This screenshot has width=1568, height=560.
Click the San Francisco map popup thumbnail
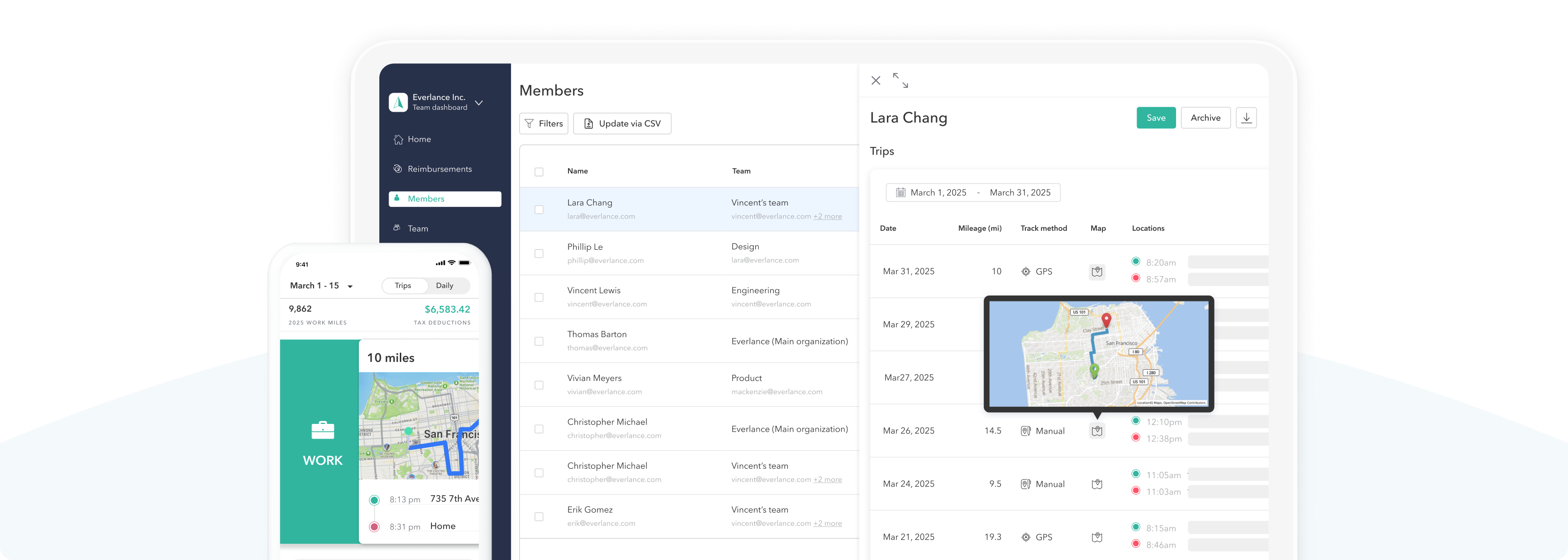tap(1098, 354)
